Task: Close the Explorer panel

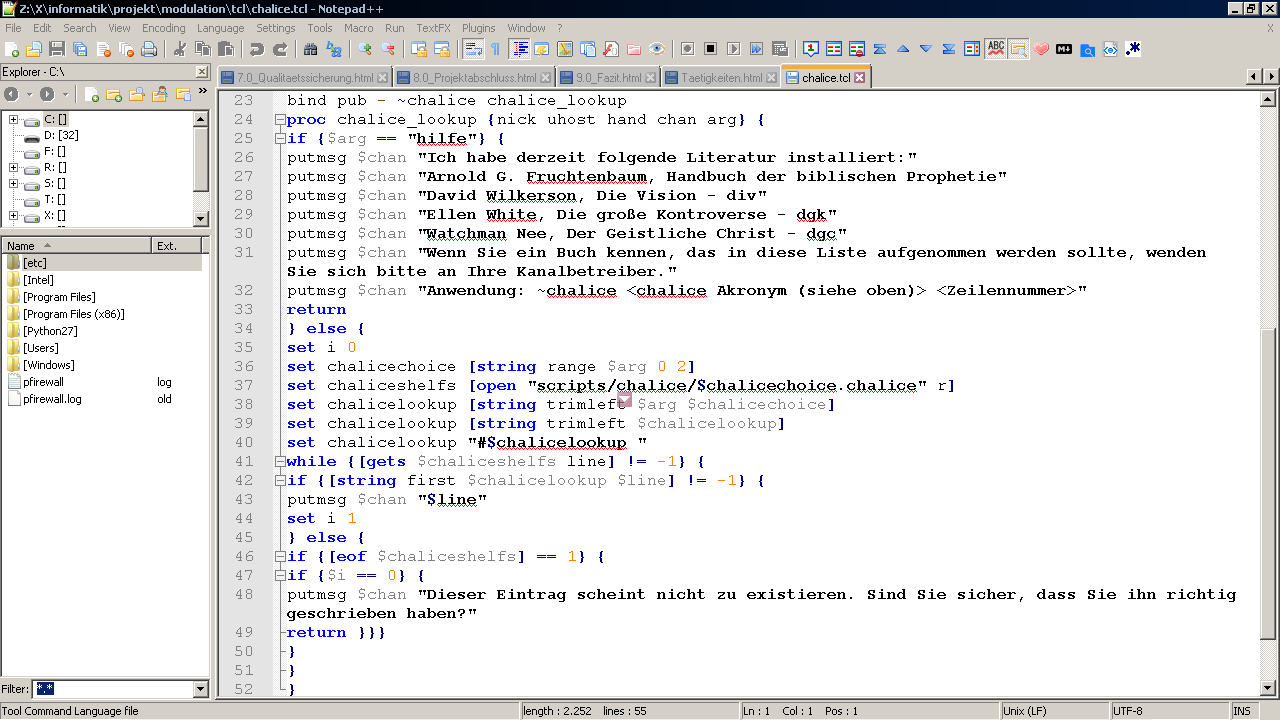Action: [201, 72]
